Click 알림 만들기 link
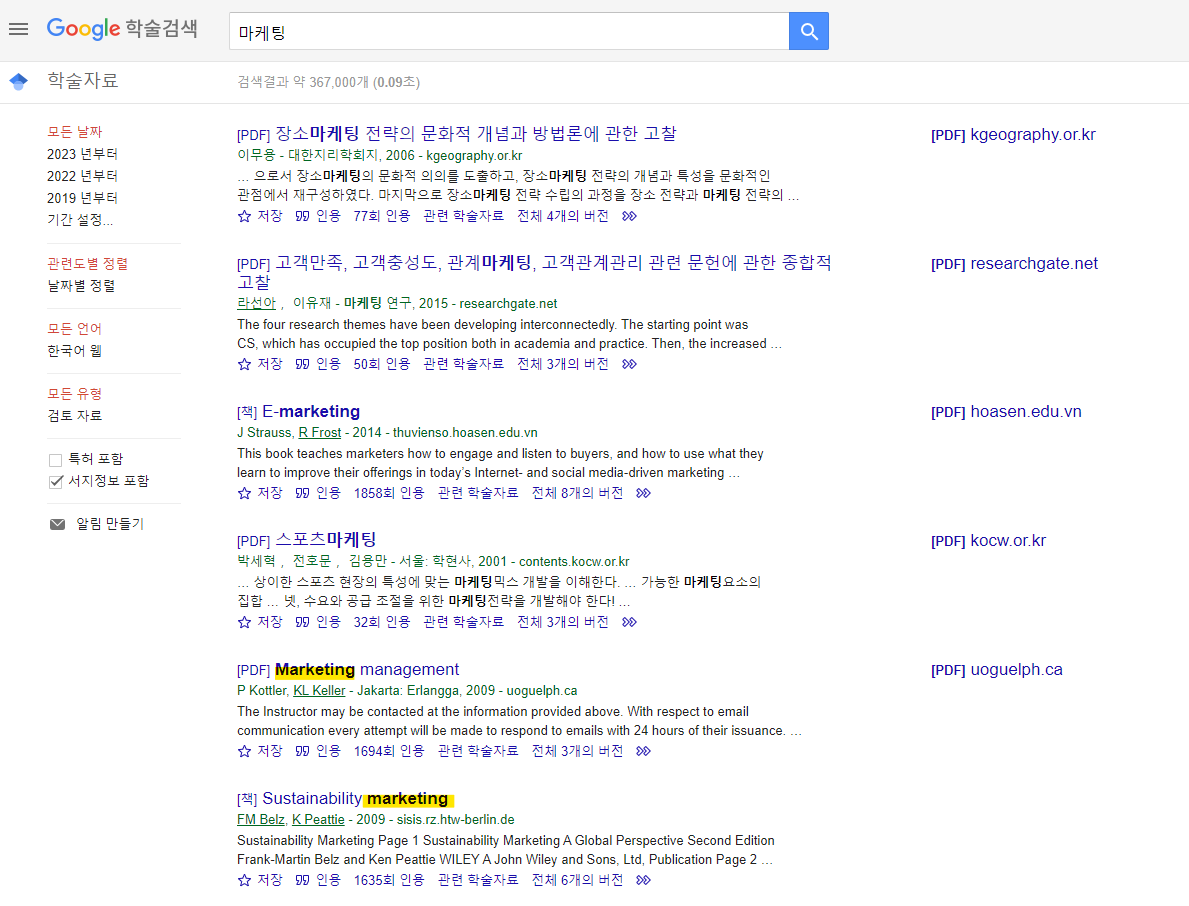 tap(110, 524)
